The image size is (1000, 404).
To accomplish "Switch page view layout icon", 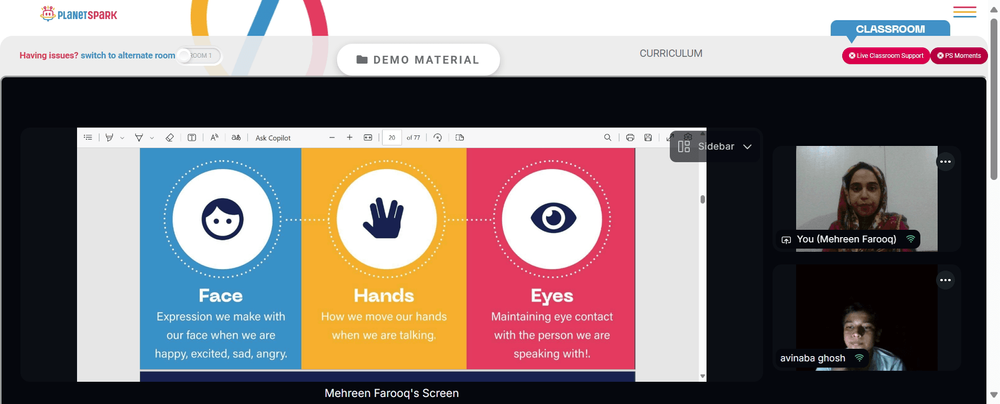I will (x=460, y=137).
